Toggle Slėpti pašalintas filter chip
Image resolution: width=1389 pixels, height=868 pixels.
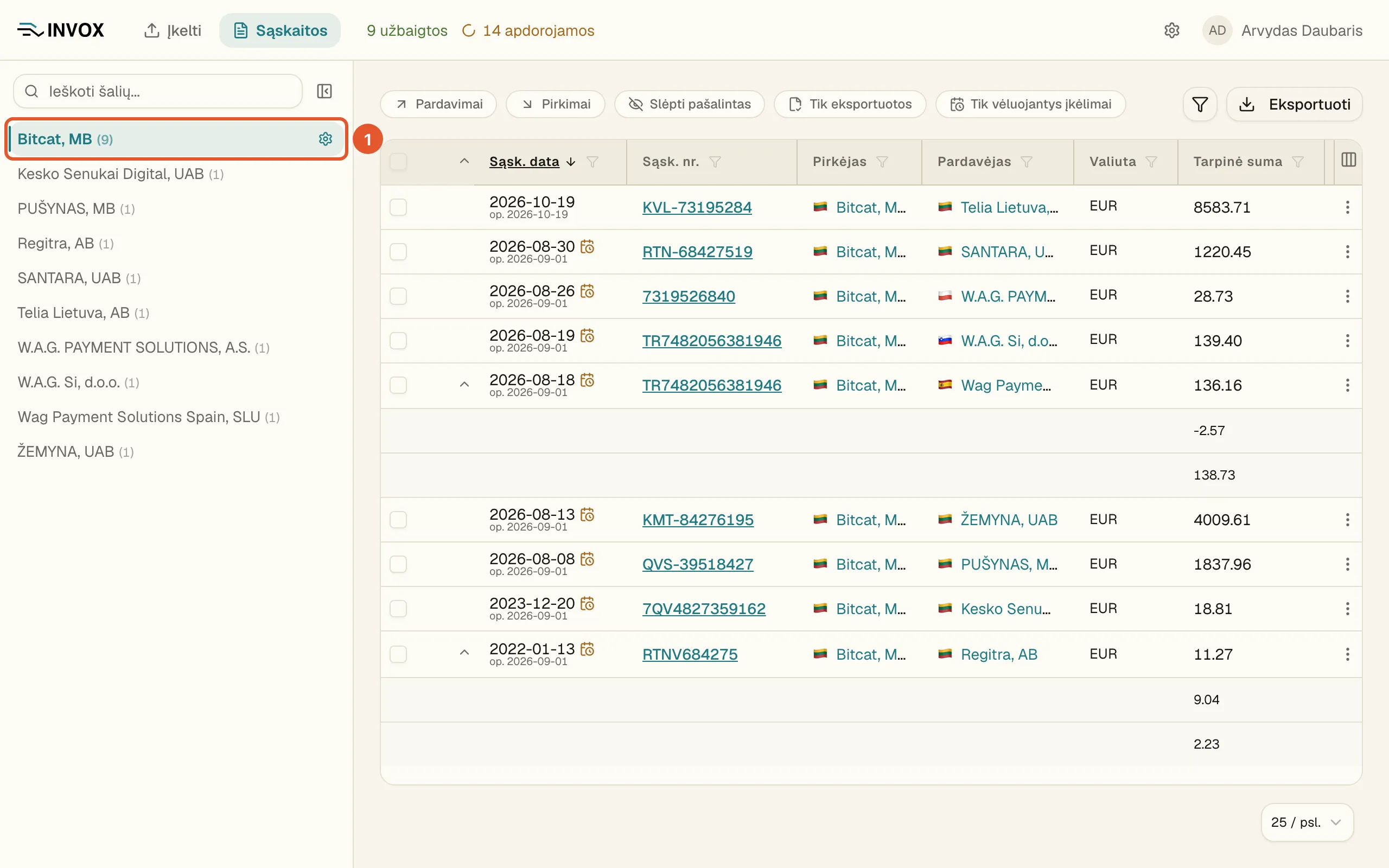[x=689, y=105]
